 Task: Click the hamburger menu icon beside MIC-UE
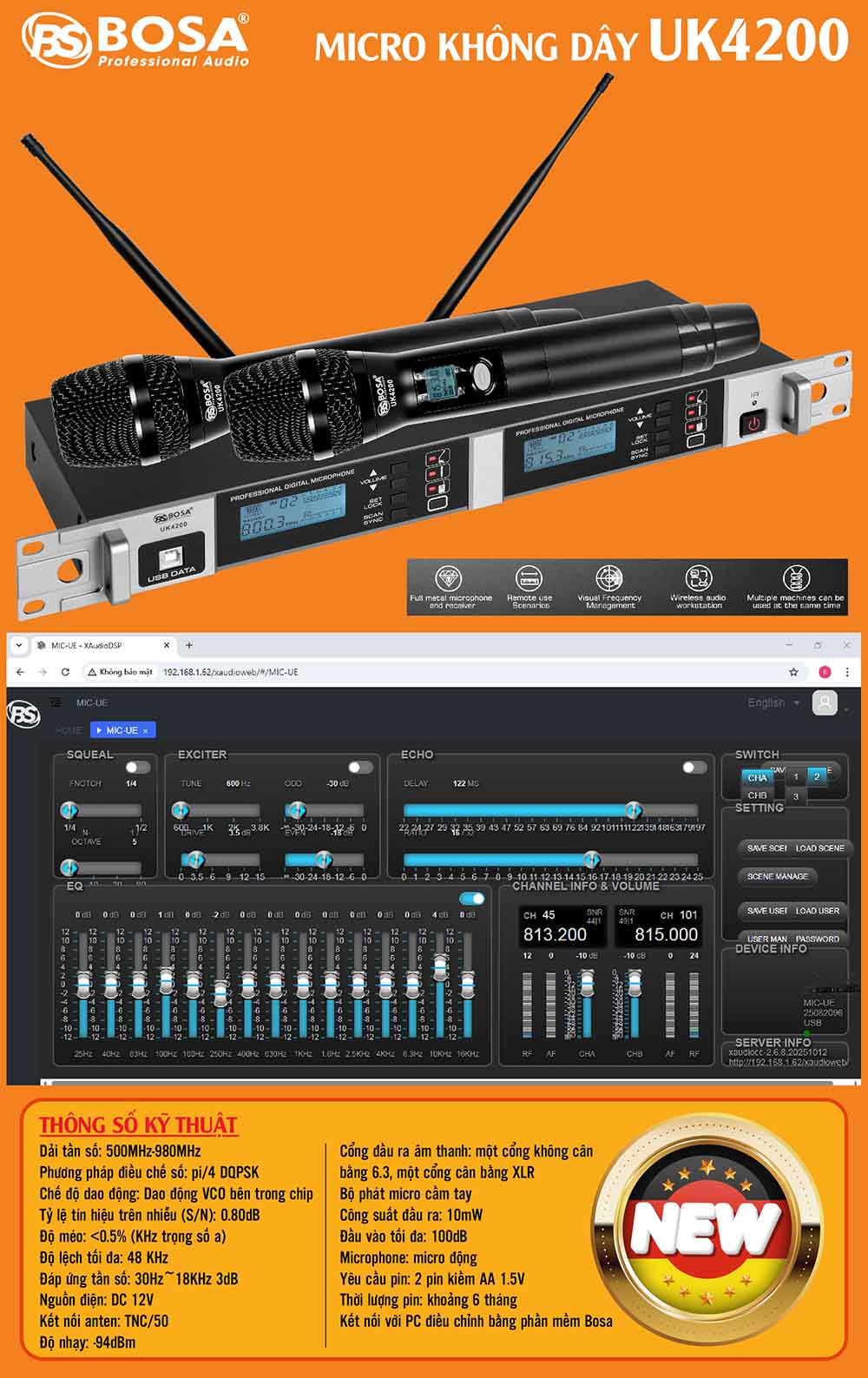pos(56,702)
